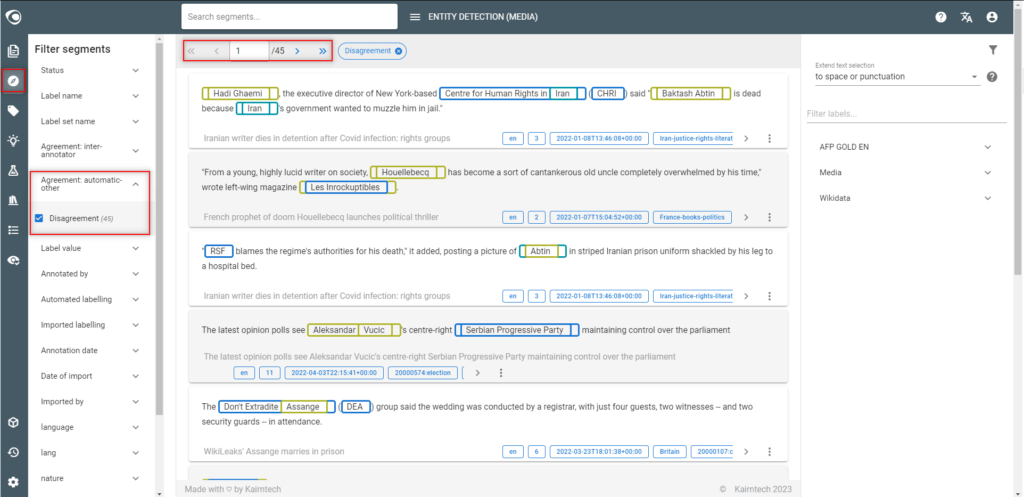The height and width of the screenshot is (497, 1024).
Task: Jump to the first page of segments
Action: (191, 51)
